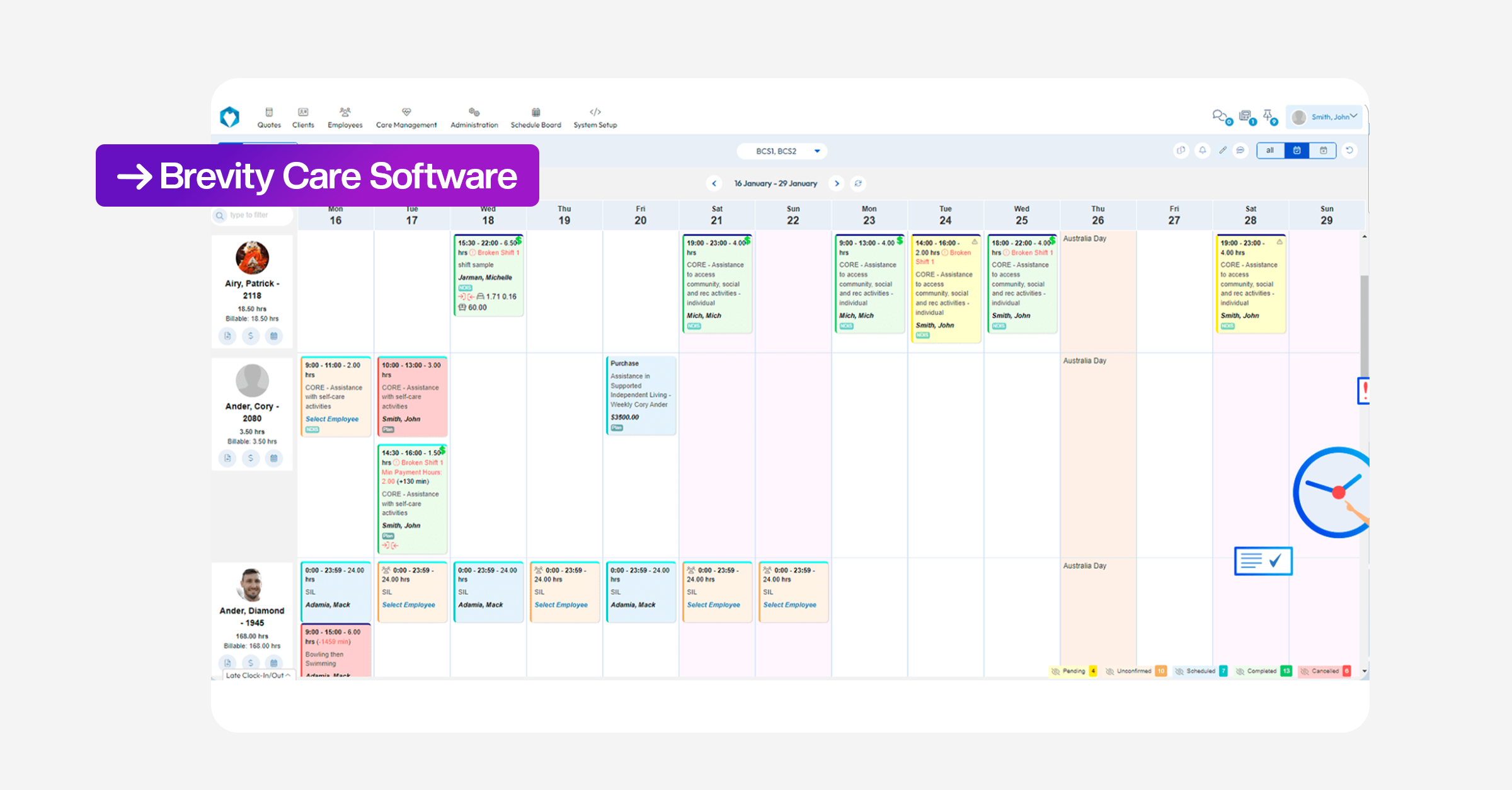Click the red exclamation alert tab
1512x790 pixels.
[x=1364, y=391]
